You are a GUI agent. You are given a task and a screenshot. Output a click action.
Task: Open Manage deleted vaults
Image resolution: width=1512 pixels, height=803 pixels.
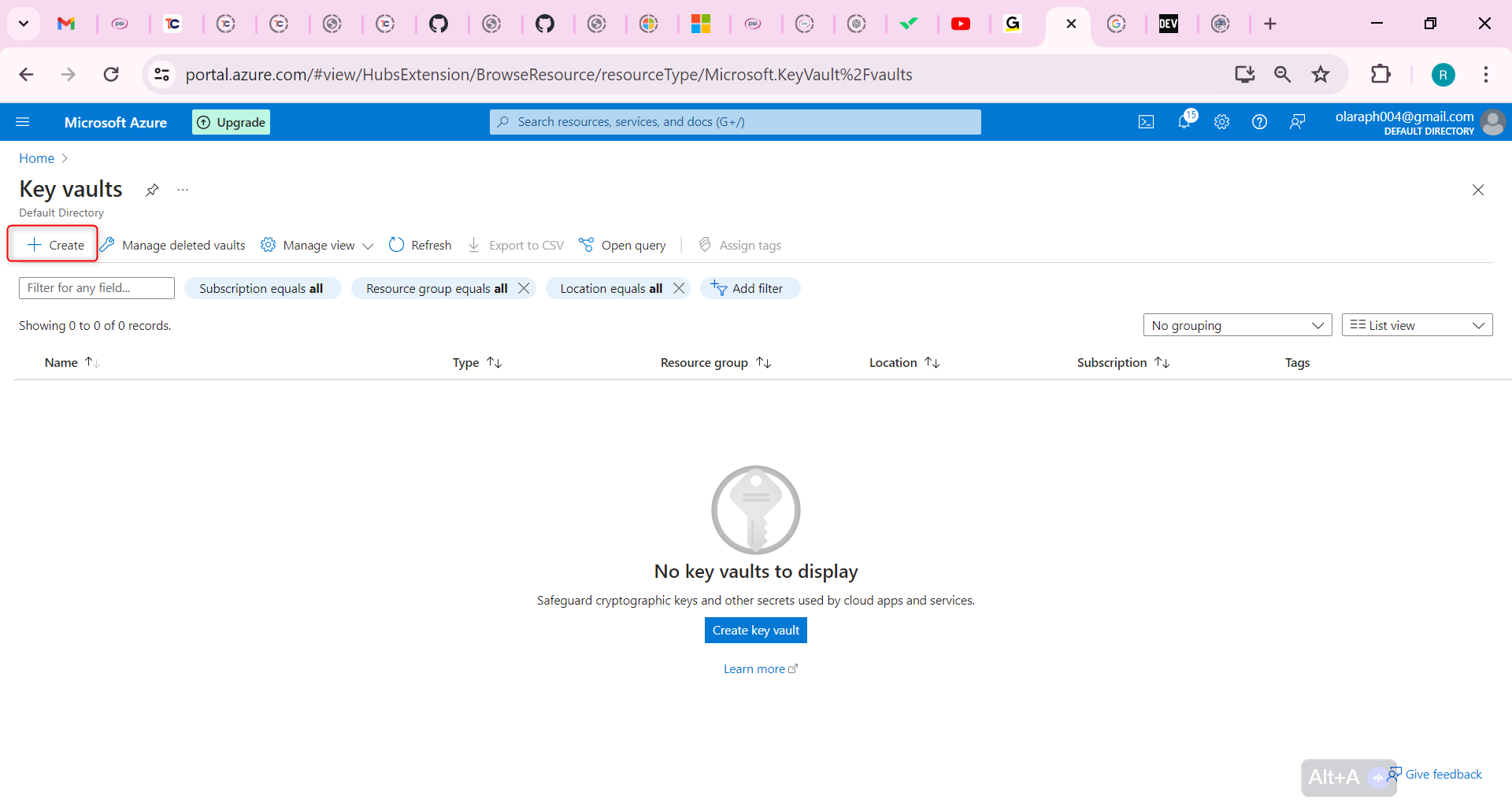pos(173,245)
